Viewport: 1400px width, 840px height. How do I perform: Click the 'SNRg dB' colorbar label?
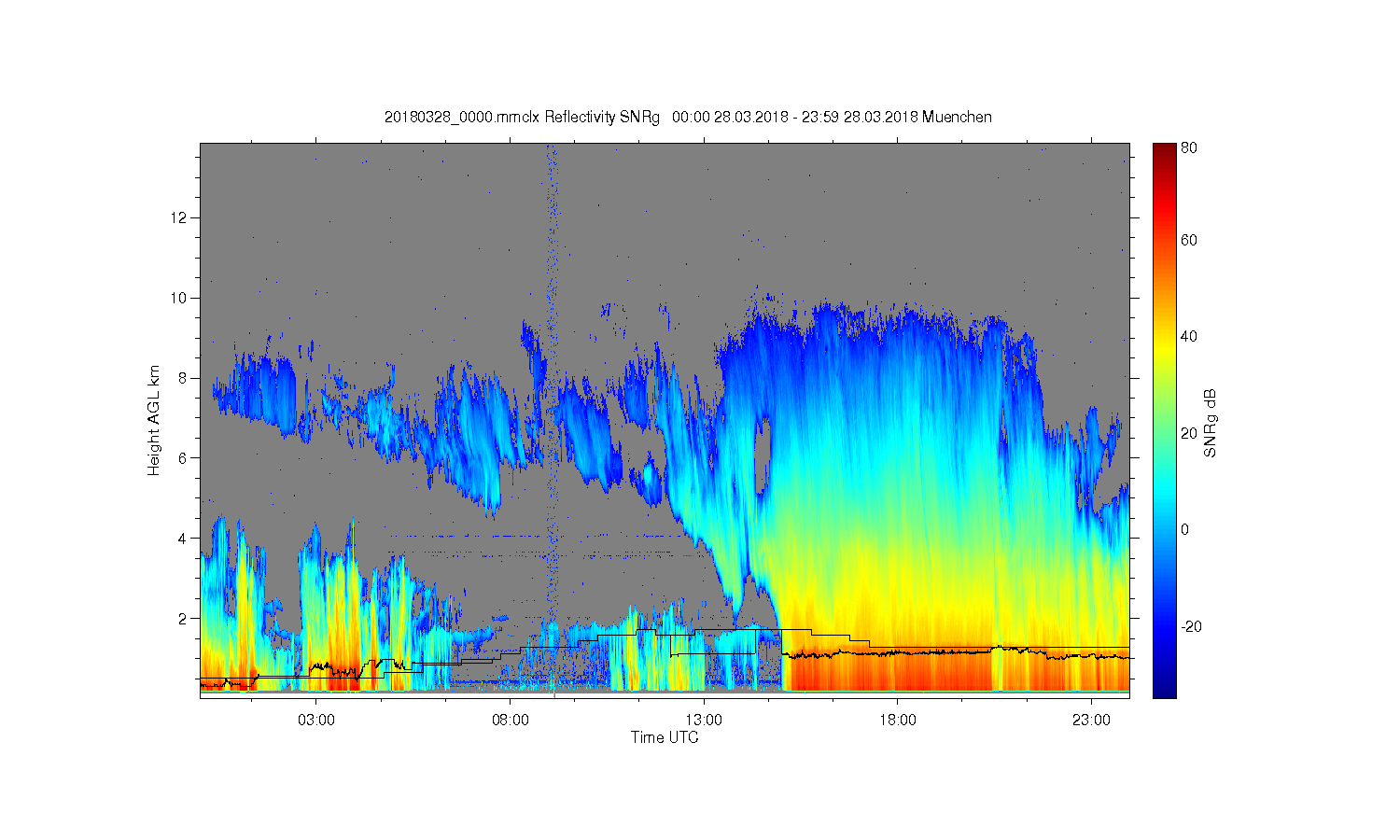pos(1211,423)
